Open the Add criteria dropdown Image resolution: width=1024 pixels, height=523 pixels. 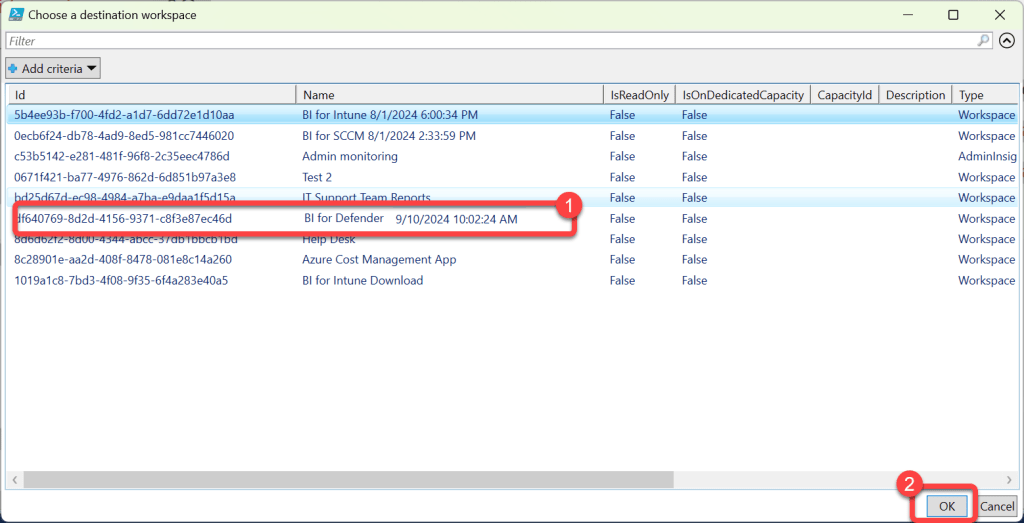(x=53, y=69)
